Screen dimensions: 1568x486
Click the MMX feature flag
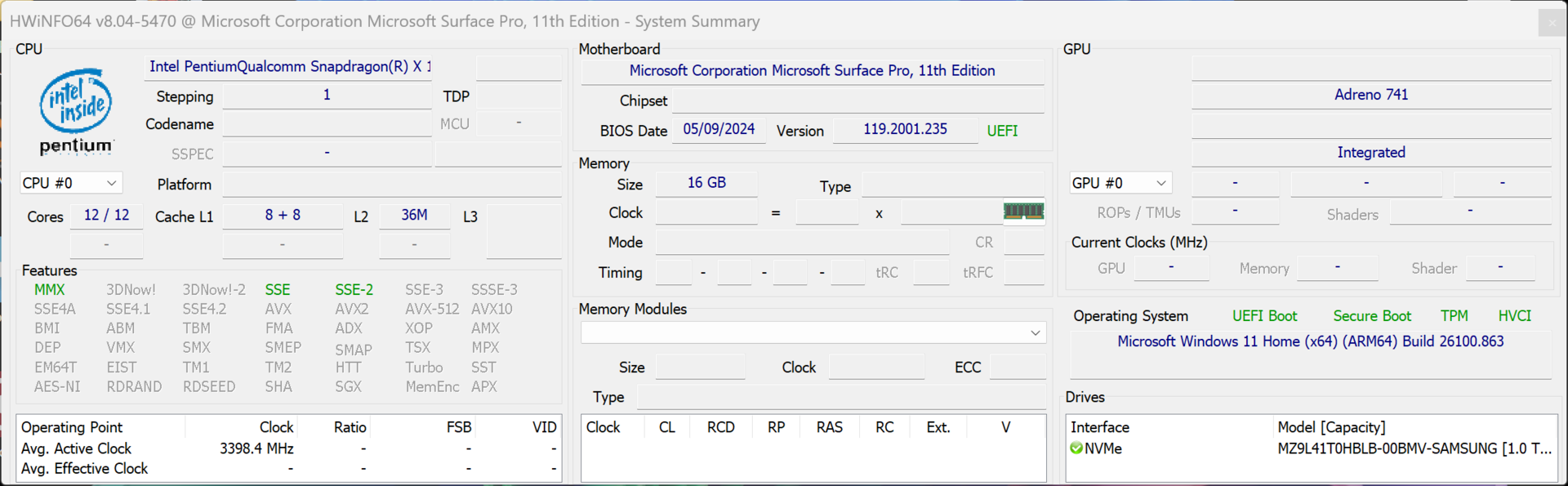49,290
